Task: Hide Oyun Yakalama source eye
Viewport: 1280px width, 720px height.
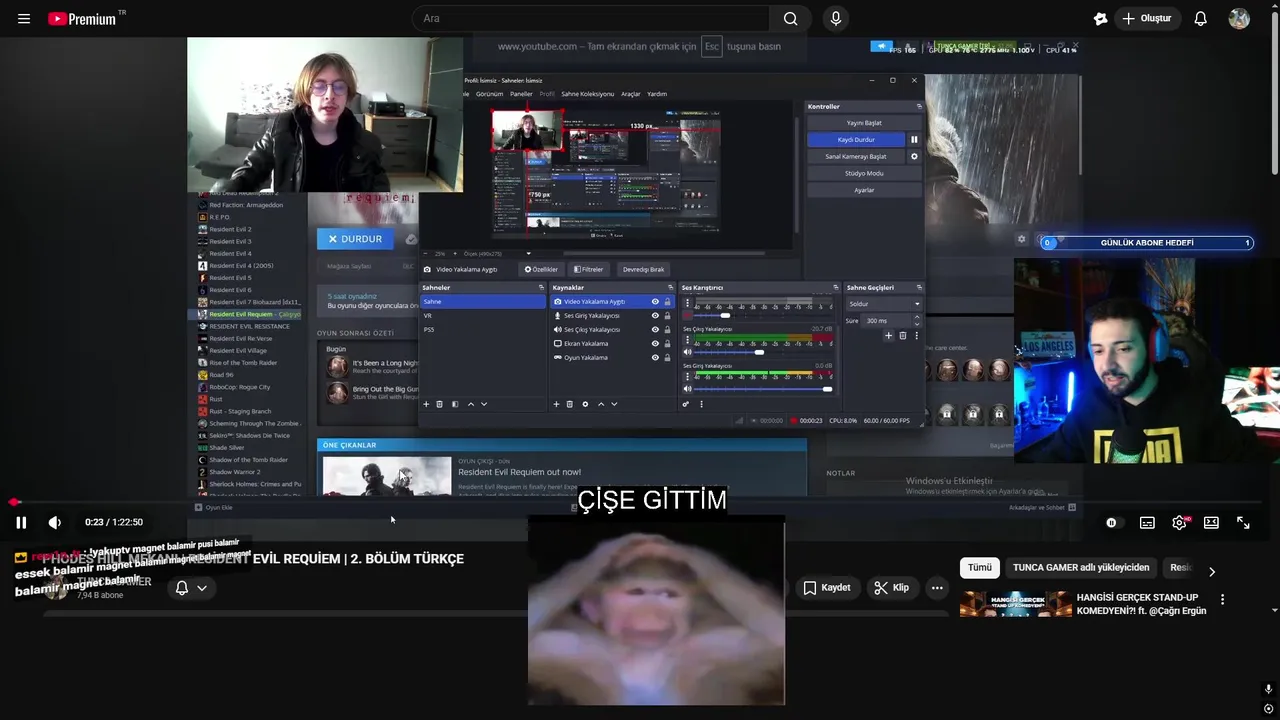Action: coord(655,357)
